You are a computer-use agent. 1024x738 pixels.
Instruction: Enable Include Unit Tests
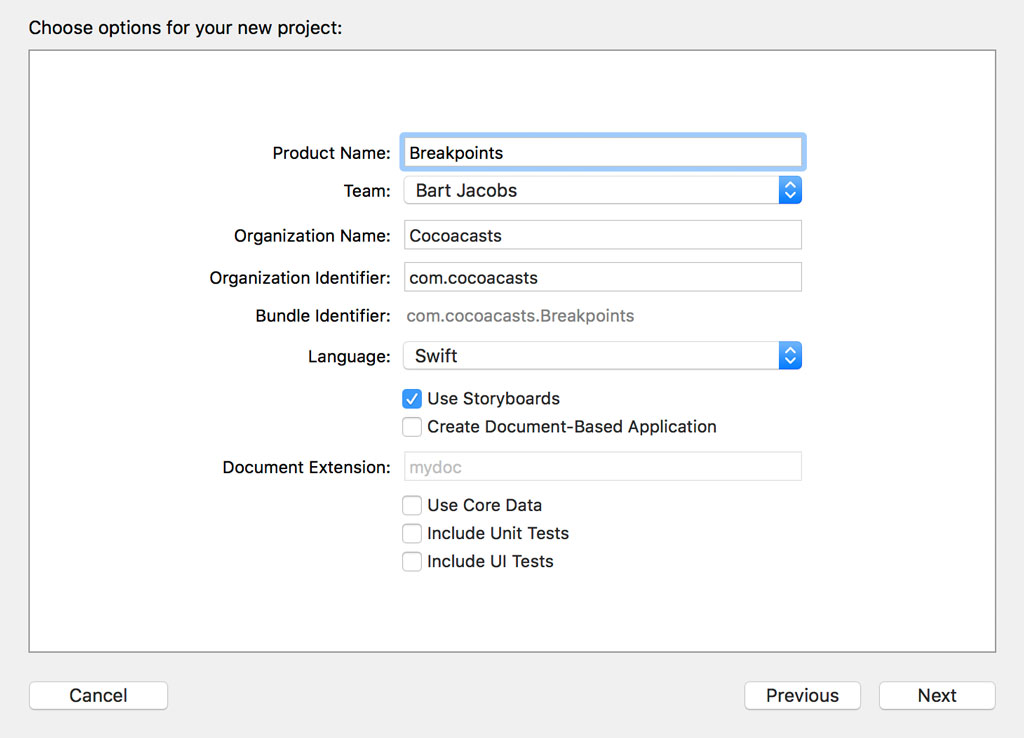tap(412, 533)
